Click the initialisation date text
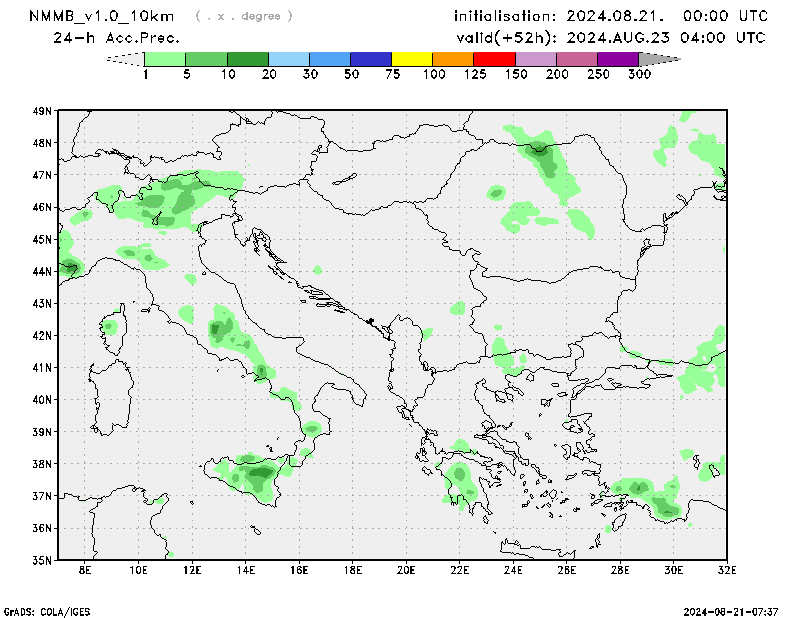The height and width of the screenshot is (618, 800). tap(611, 16)
